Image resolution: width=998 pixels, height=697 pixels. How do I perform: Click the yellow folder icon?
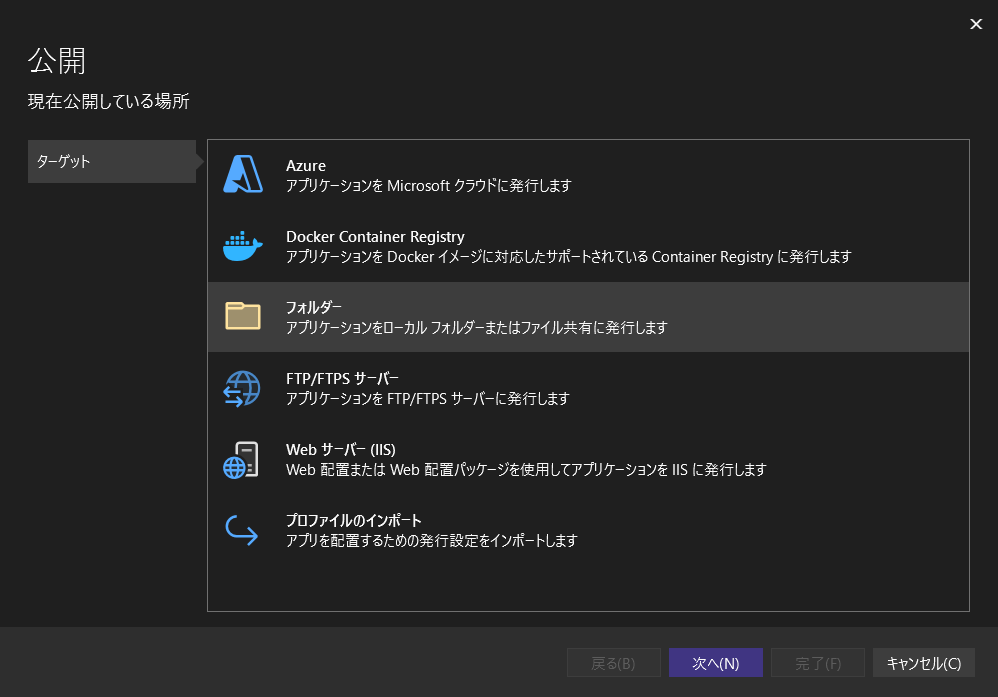click(x=242, y=316)
